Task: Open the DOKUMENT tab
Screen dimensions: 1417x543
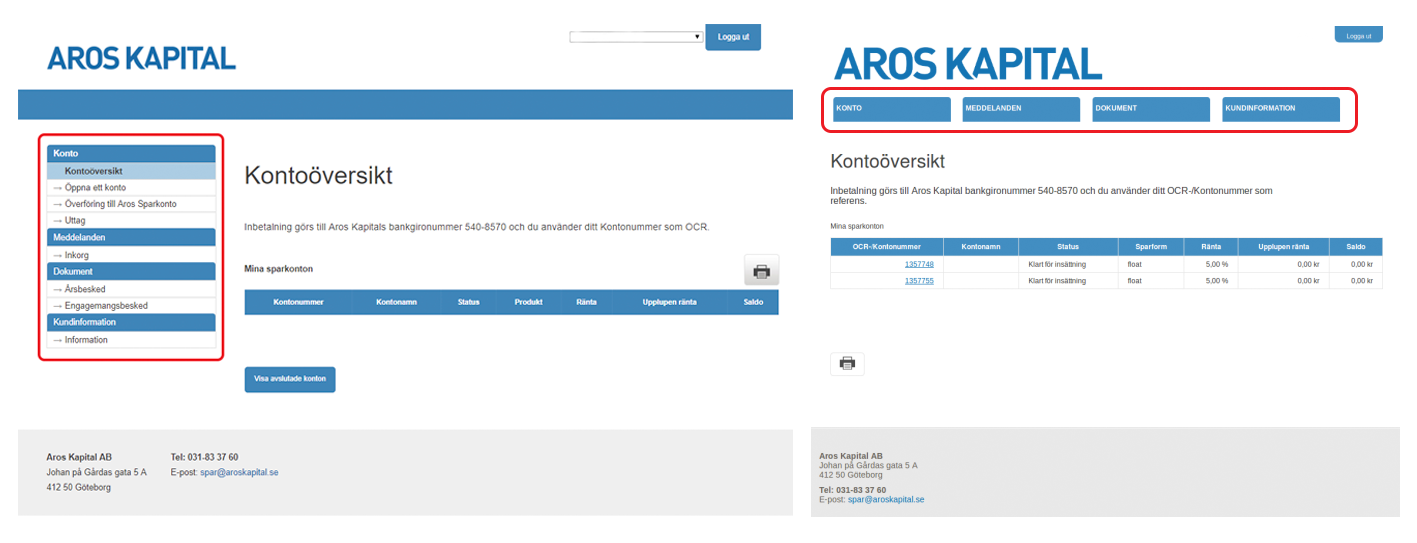Action: tap(1150, 109)
